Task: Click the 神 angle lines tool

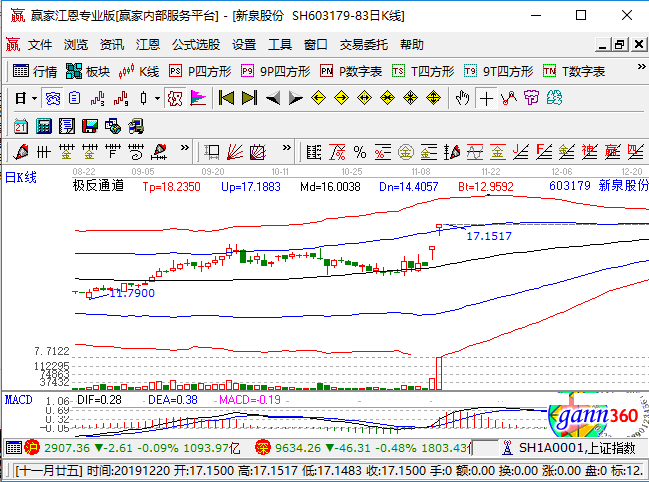Action: coord(589,152)
